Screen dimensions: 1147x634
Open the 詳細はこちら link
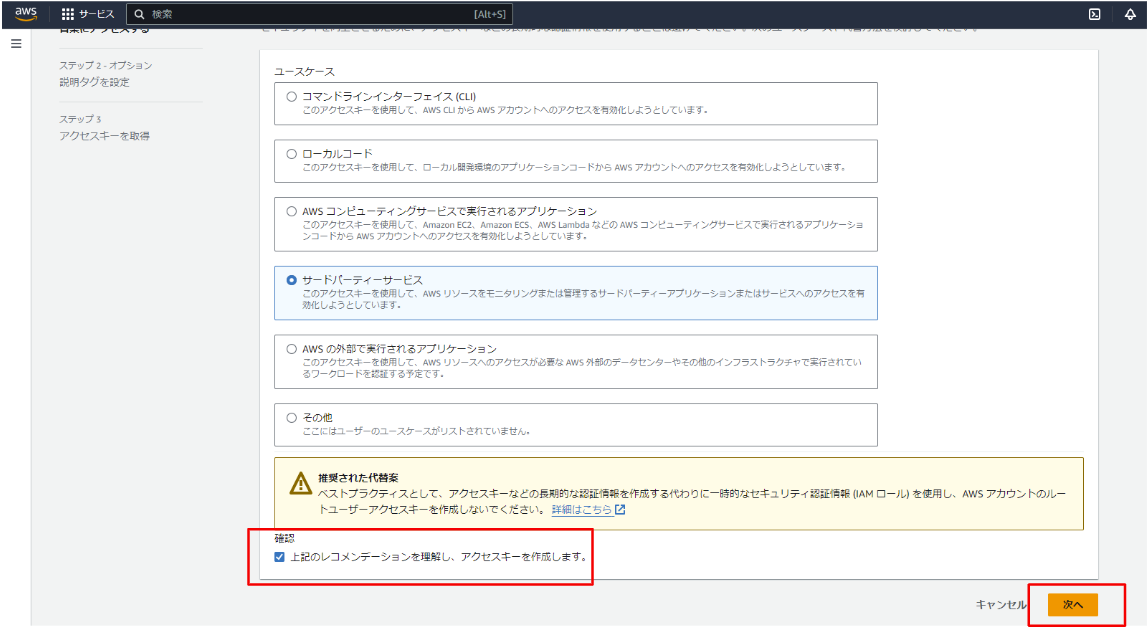coord(582,509)
